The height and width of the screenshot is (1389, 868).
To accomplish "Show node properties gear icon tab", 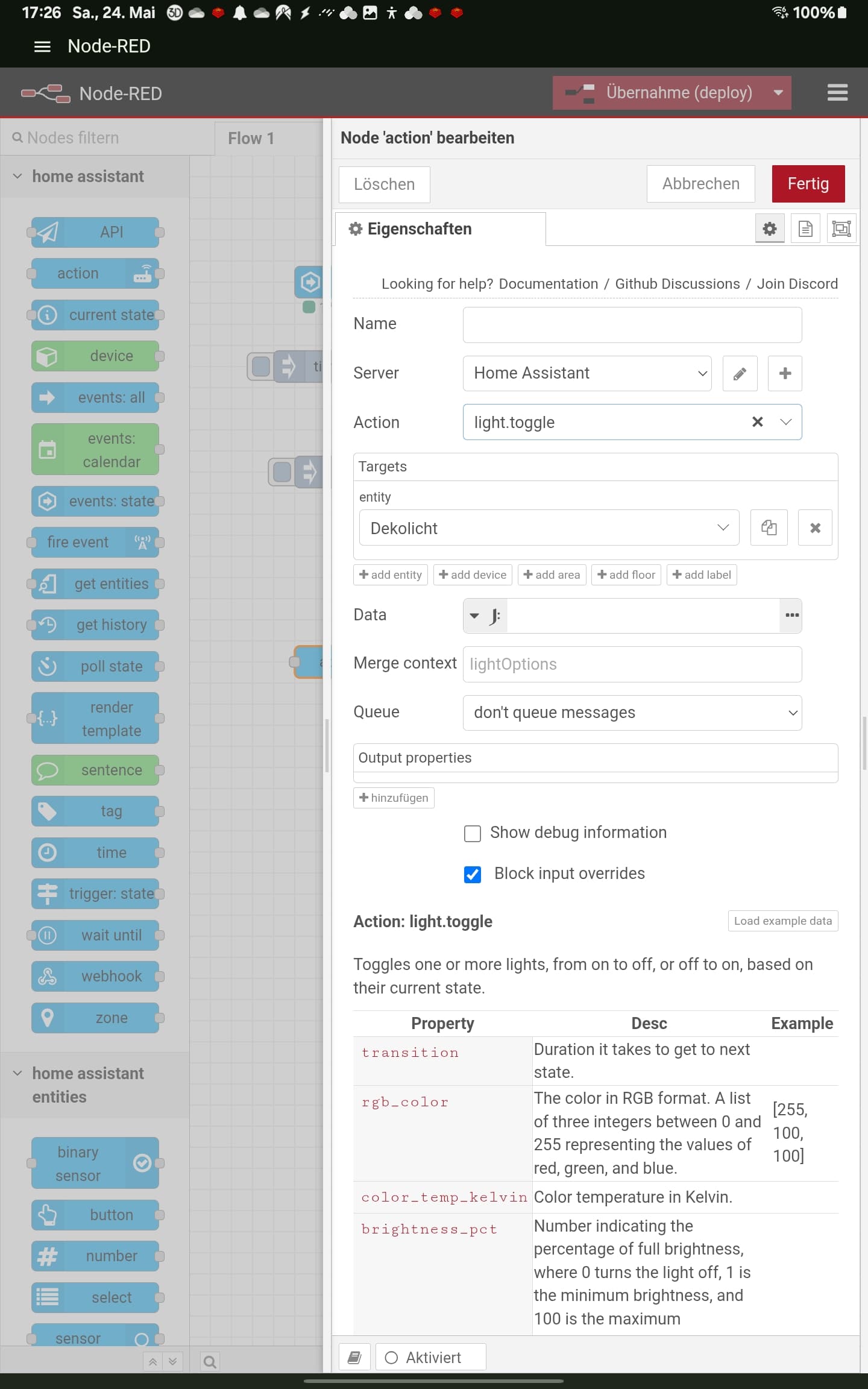I will [x=770, y=229].
